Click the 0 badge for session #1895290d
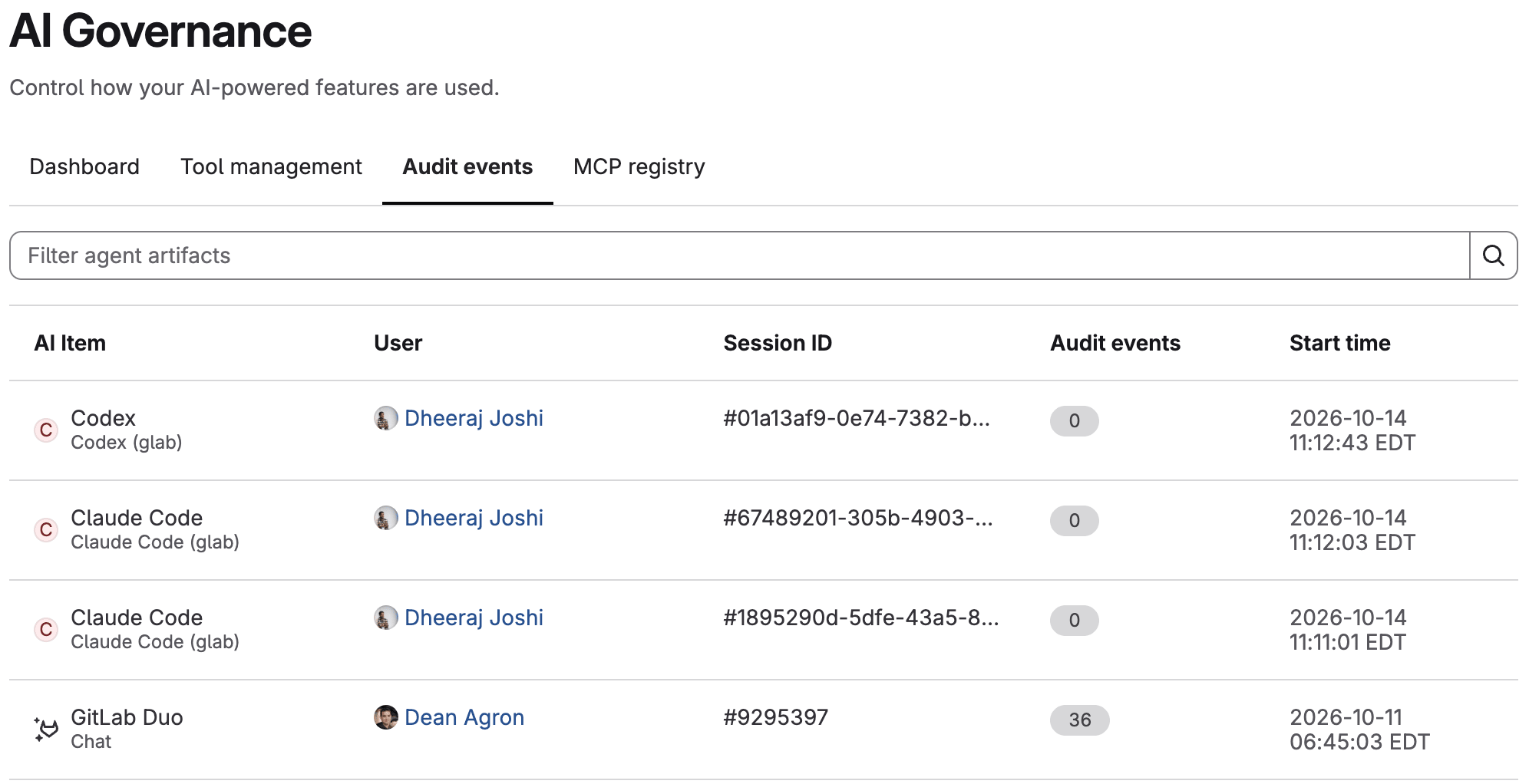The height and width of the screenshot is (784, 1529). (1074, 621)
